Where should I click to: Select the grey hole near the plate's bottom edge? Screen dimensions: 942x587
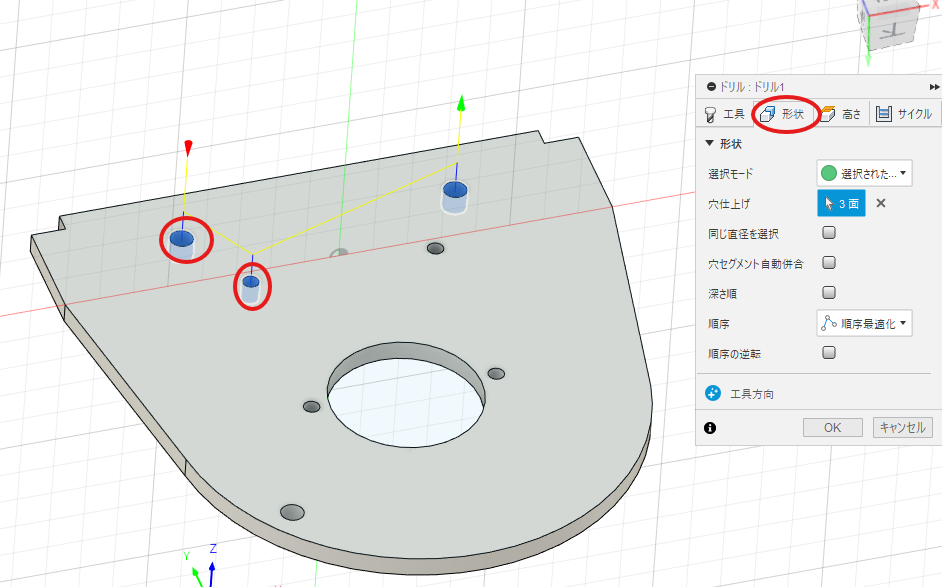click(x=292, y=512)
